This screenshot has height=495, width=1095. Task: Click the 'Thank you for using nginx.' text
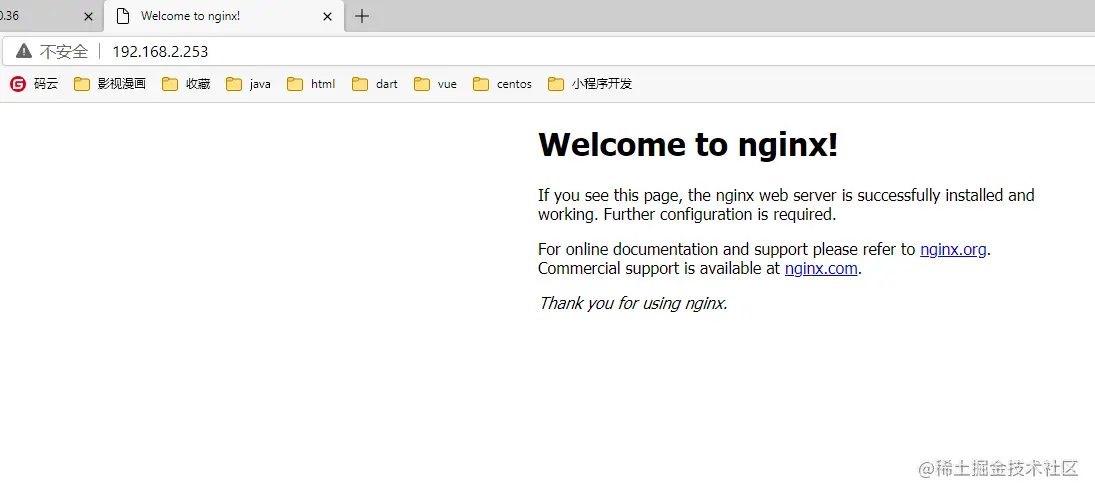(633, 303)
